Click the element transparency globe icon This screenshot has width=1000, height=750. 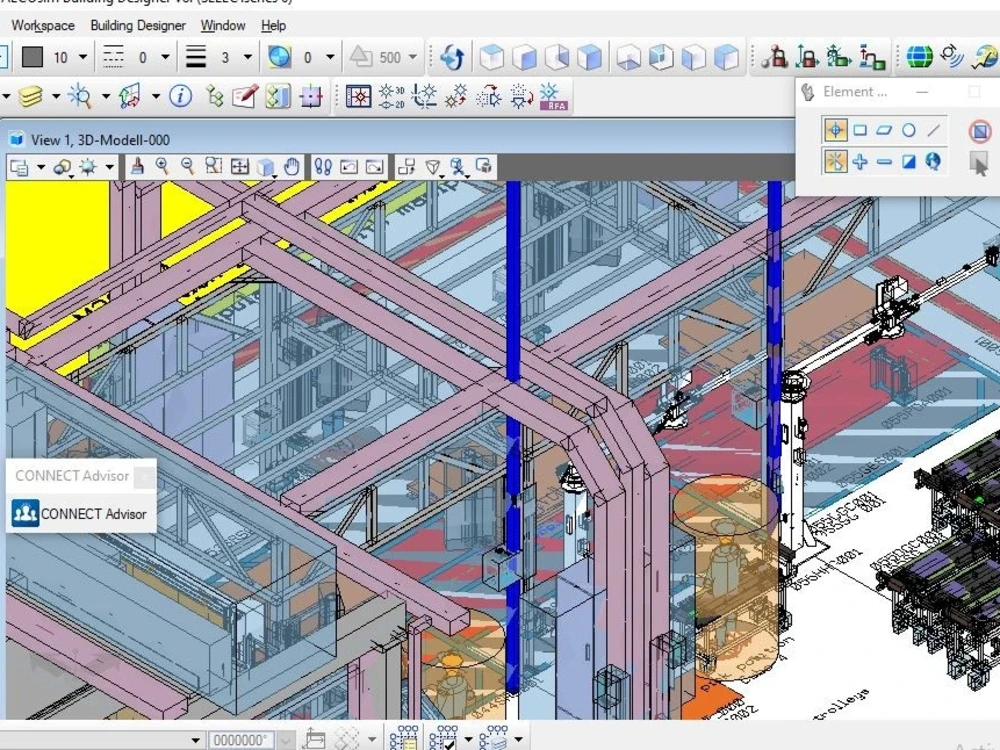click(x=279, y=57)
